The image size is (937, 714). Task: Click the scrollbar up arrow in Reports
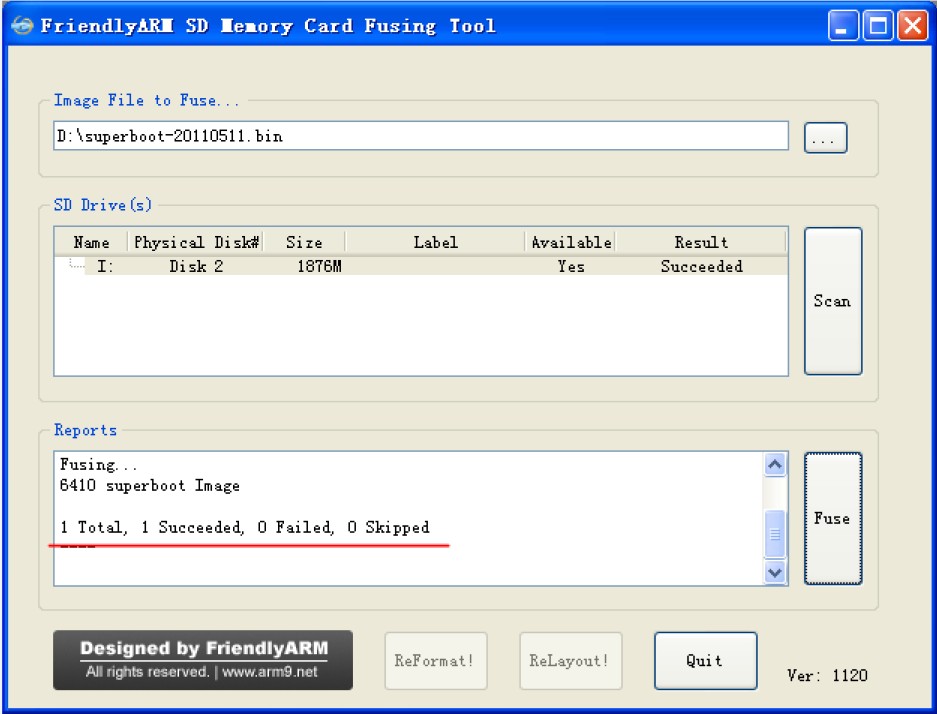(777, 462)
